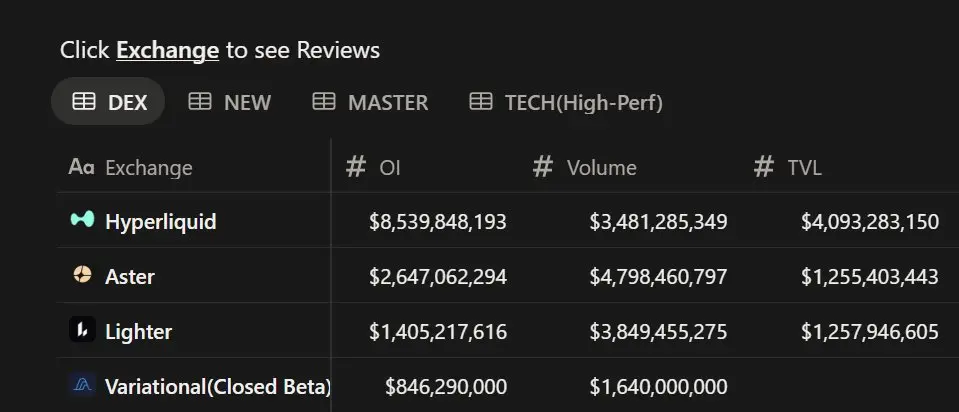Click the Hyperliquid logo icon
Image resolution: width=959 pixels, height=412 pixels.
(82, 219)
